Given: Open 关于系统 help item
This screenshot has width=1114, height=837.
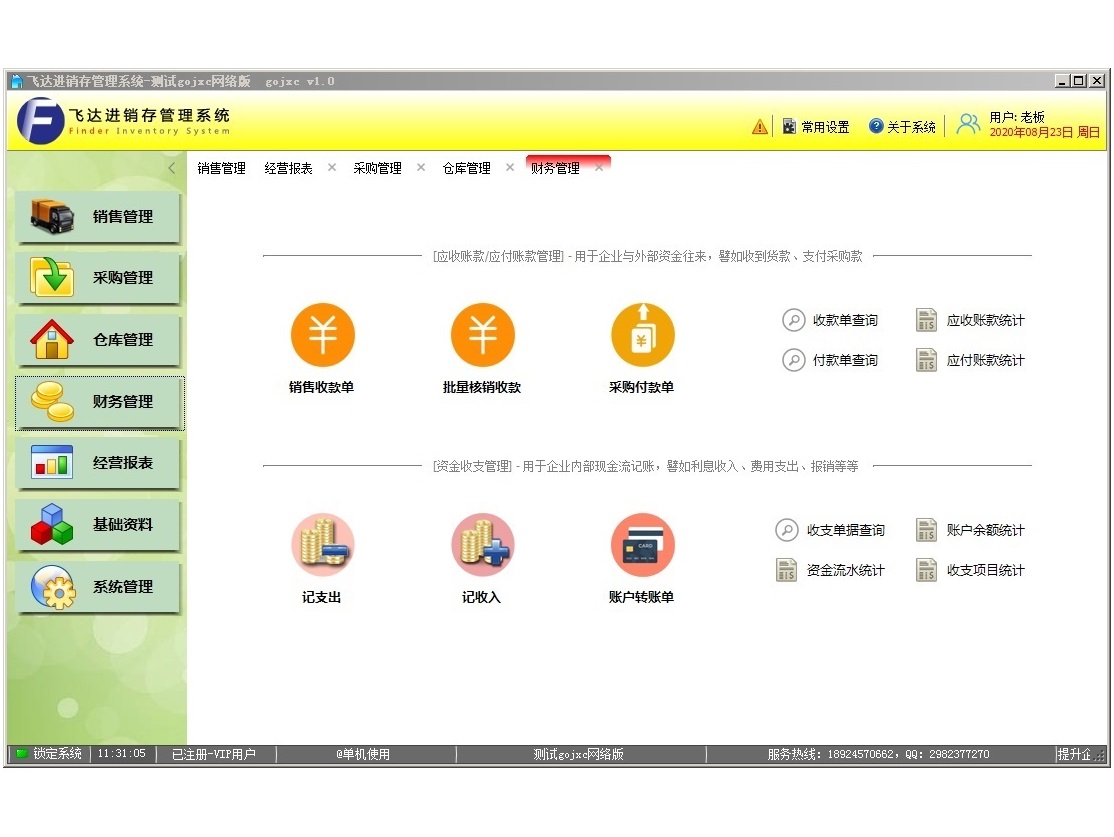Looking at the screenshot, I should click(902, 127).
